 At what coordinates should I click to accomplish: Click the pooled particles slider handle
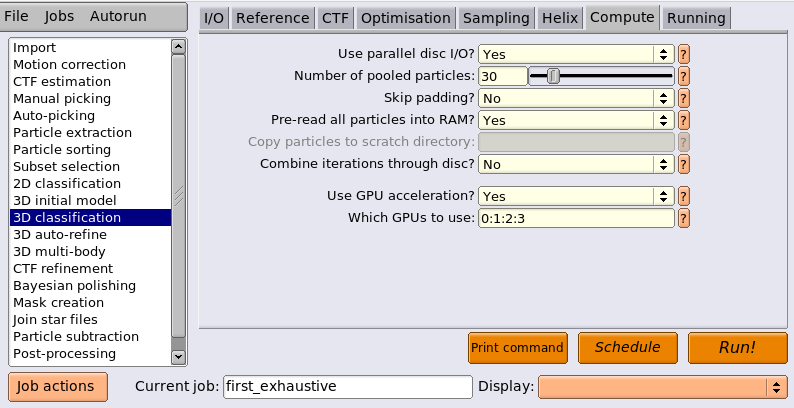point(553,76)
